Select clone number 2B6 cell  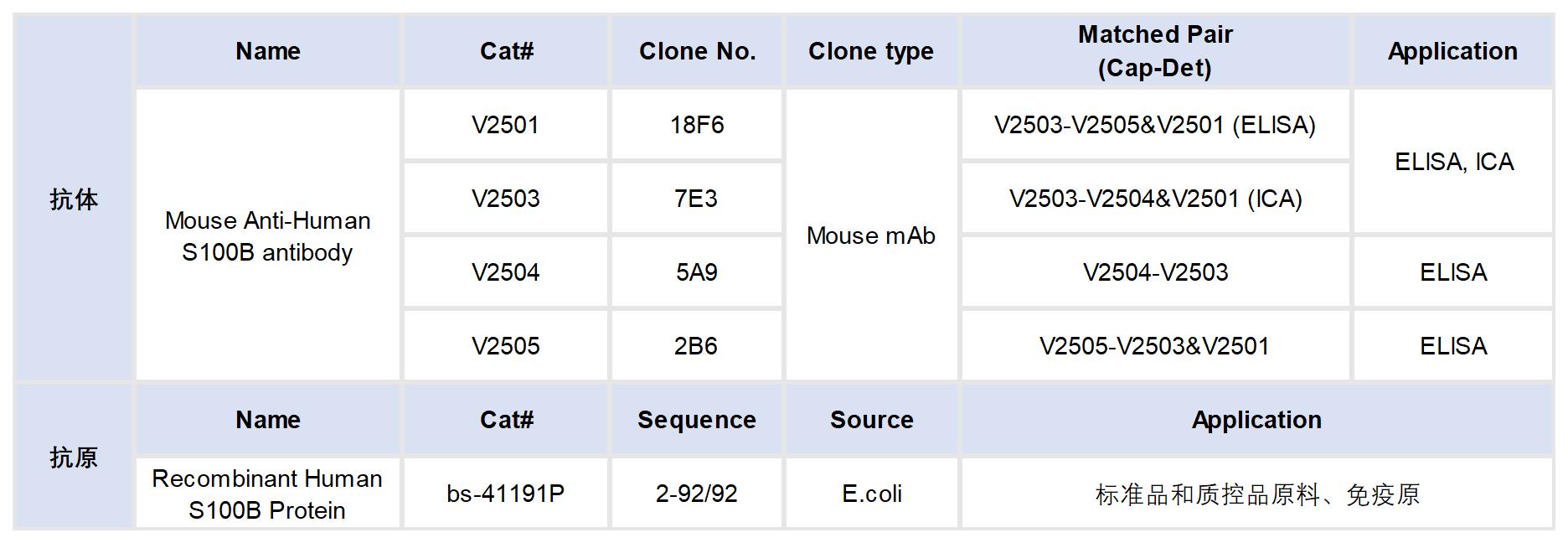coord(696,346)
